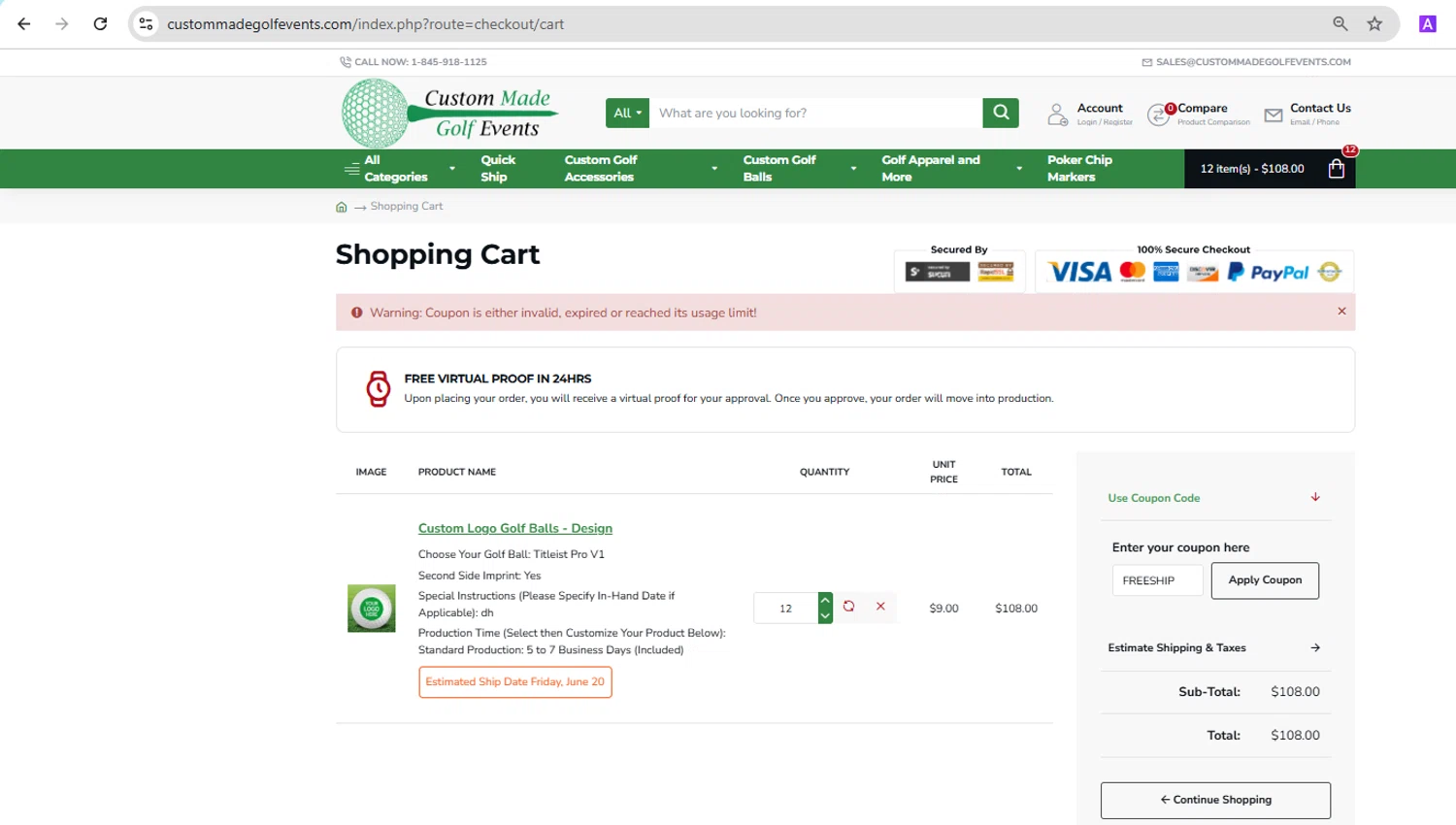Click the shopping bag icon
1456x825 pixels.
tap(1337, 169)
